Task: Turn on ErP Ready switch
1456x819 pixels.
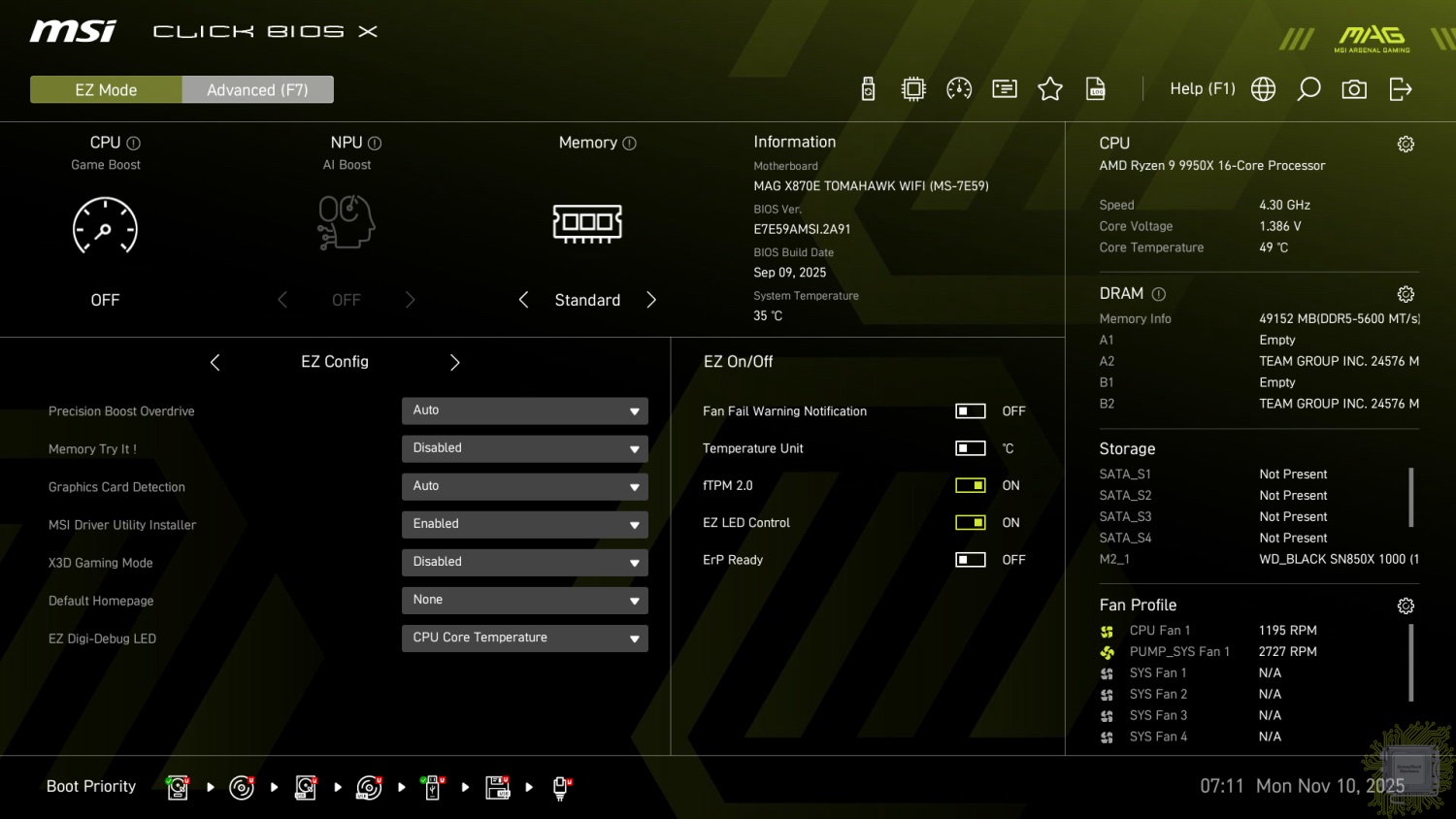Action: 970,560
